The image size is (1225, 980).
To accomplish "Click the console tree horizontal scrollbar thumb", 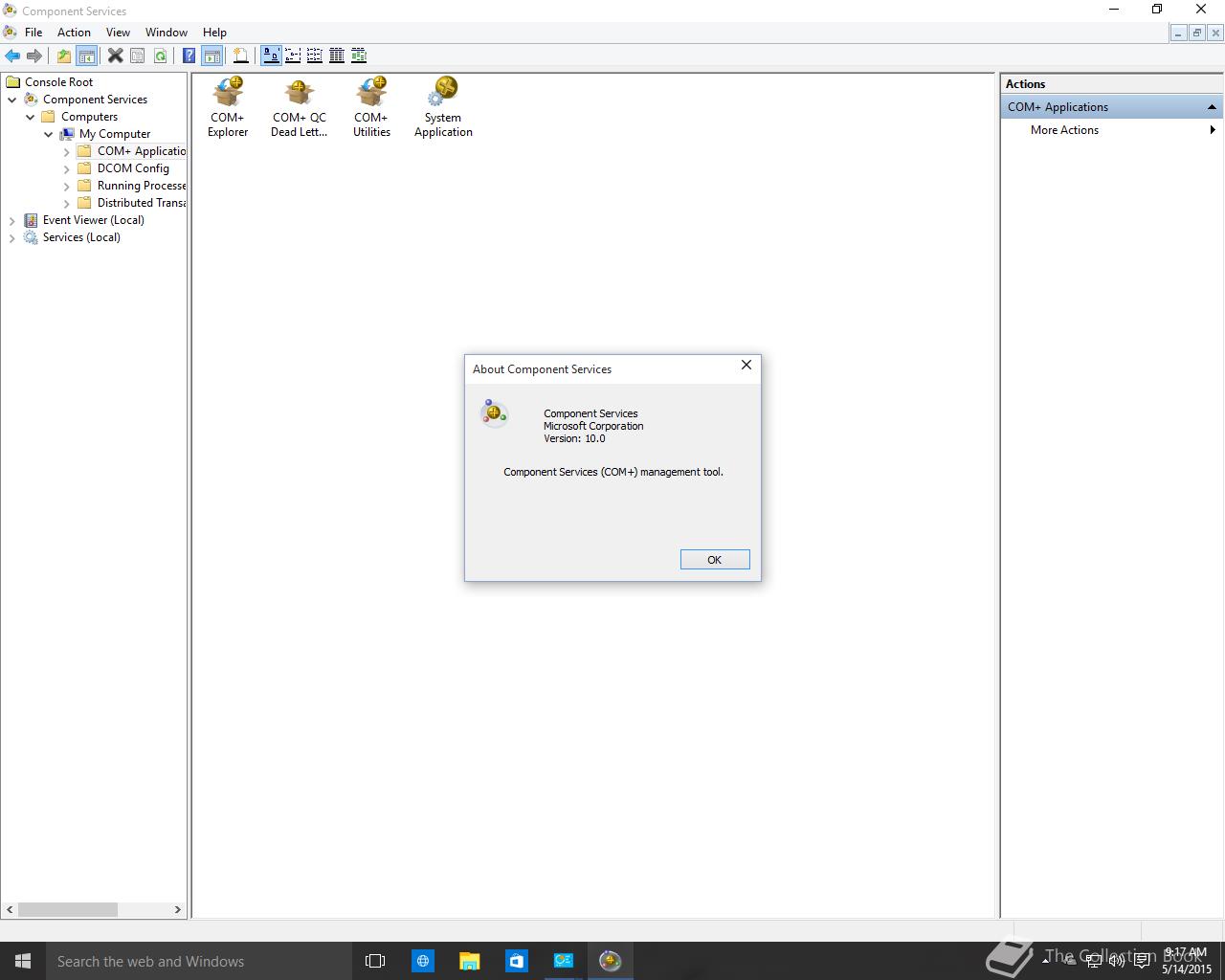I will point(68,909).
